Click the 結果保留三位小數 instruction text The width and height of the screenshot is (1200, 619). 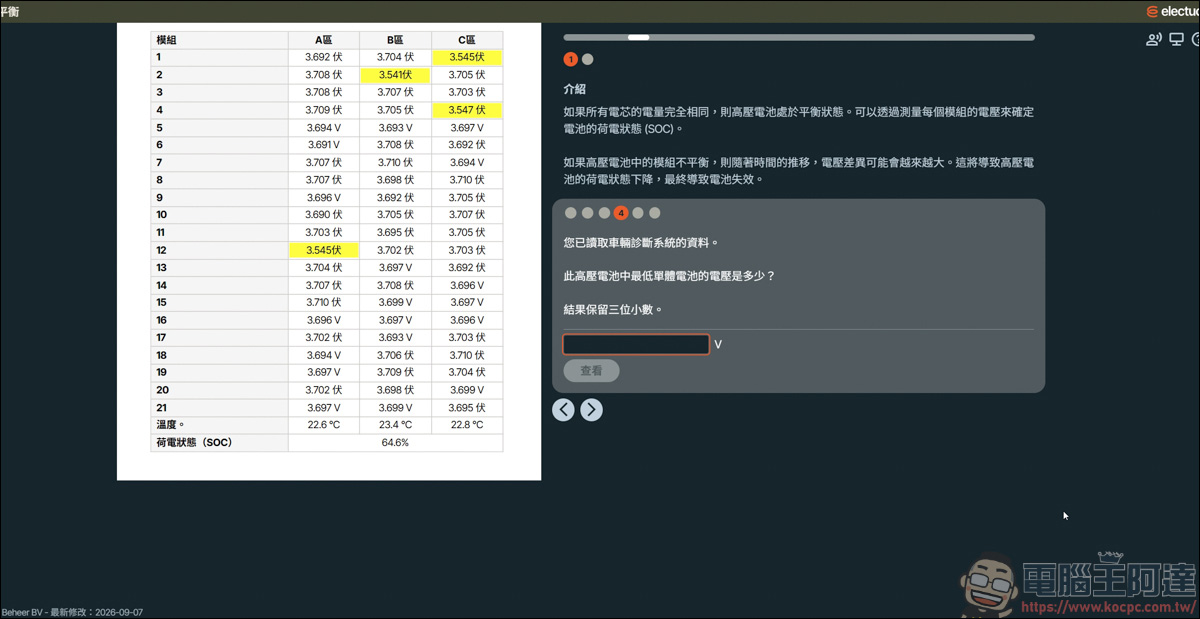click(613, 310)
